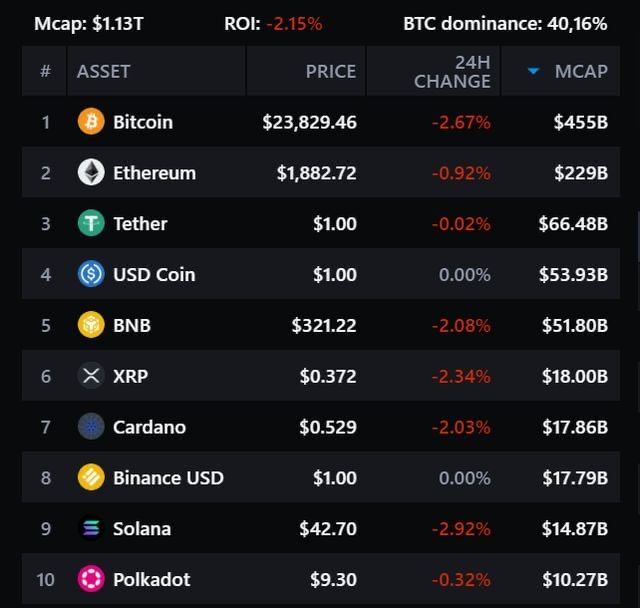Open the Solana asset name link
This screenshot has height=608, width=640.
(x=142, y=529)
